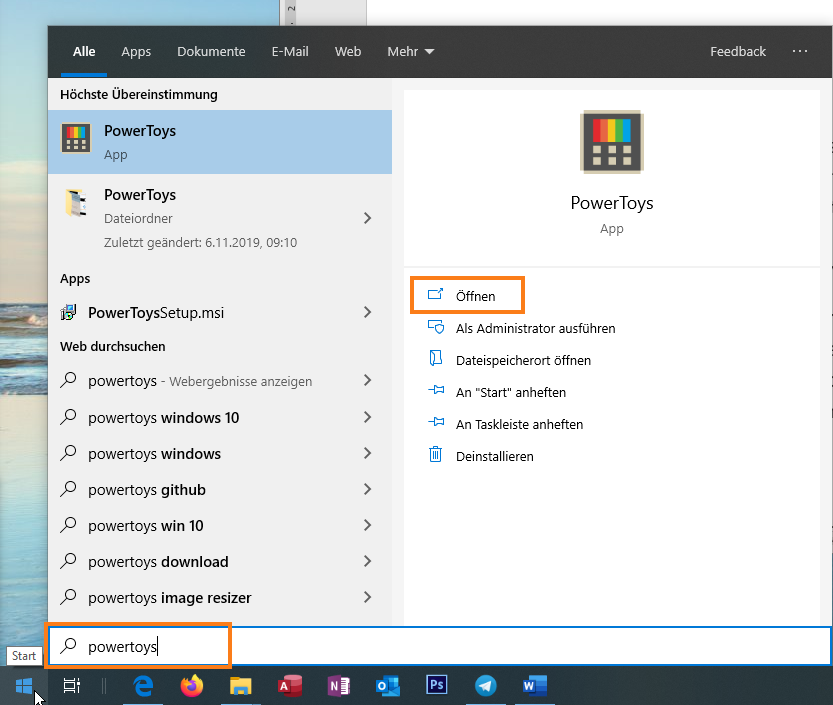The image size is (833, 705).
Task: Open Microsoft Word from the taskbar
Action: pos(534,686)
